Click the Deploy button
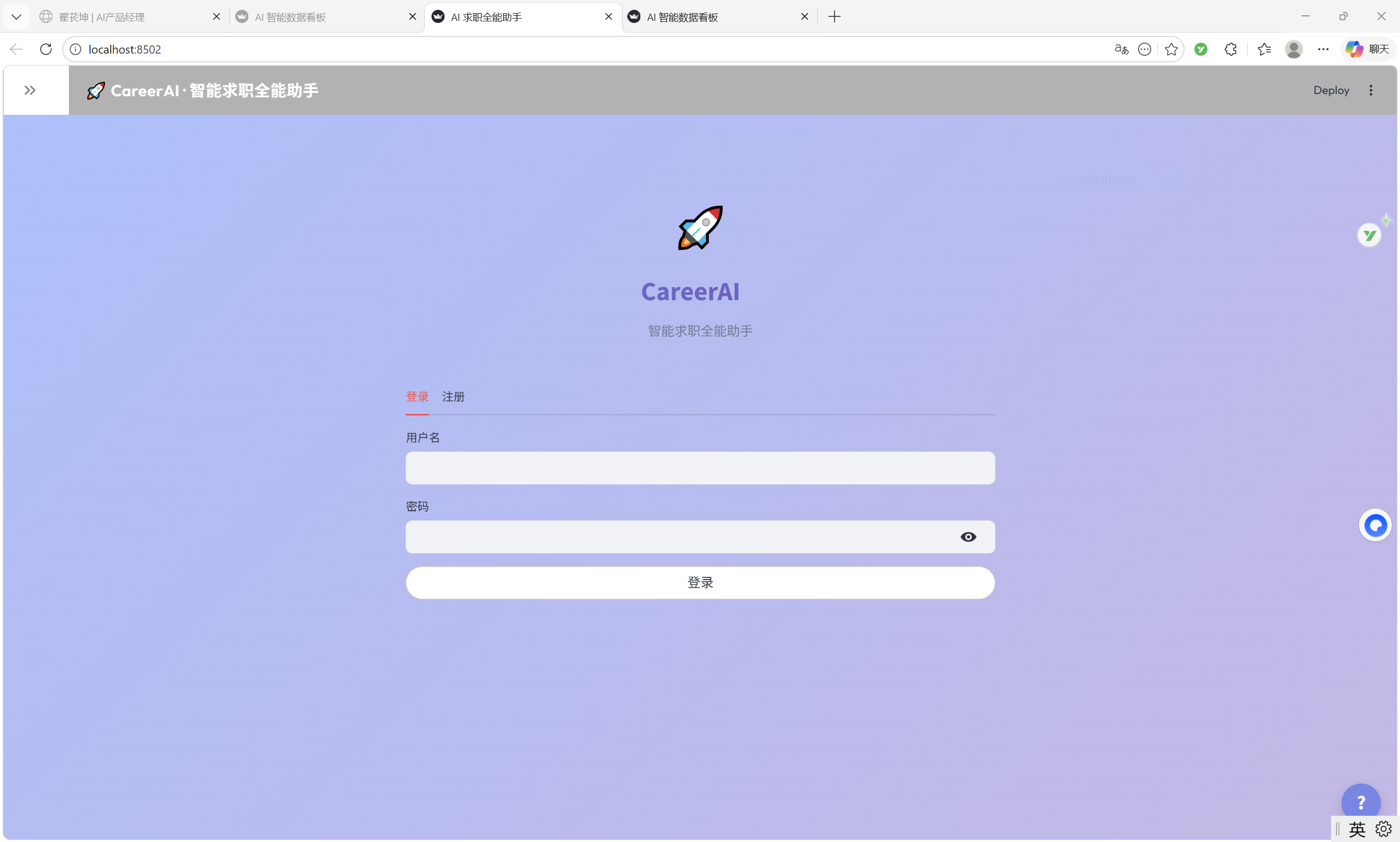Viewport: 1400px width, 842px height. 1331,90
